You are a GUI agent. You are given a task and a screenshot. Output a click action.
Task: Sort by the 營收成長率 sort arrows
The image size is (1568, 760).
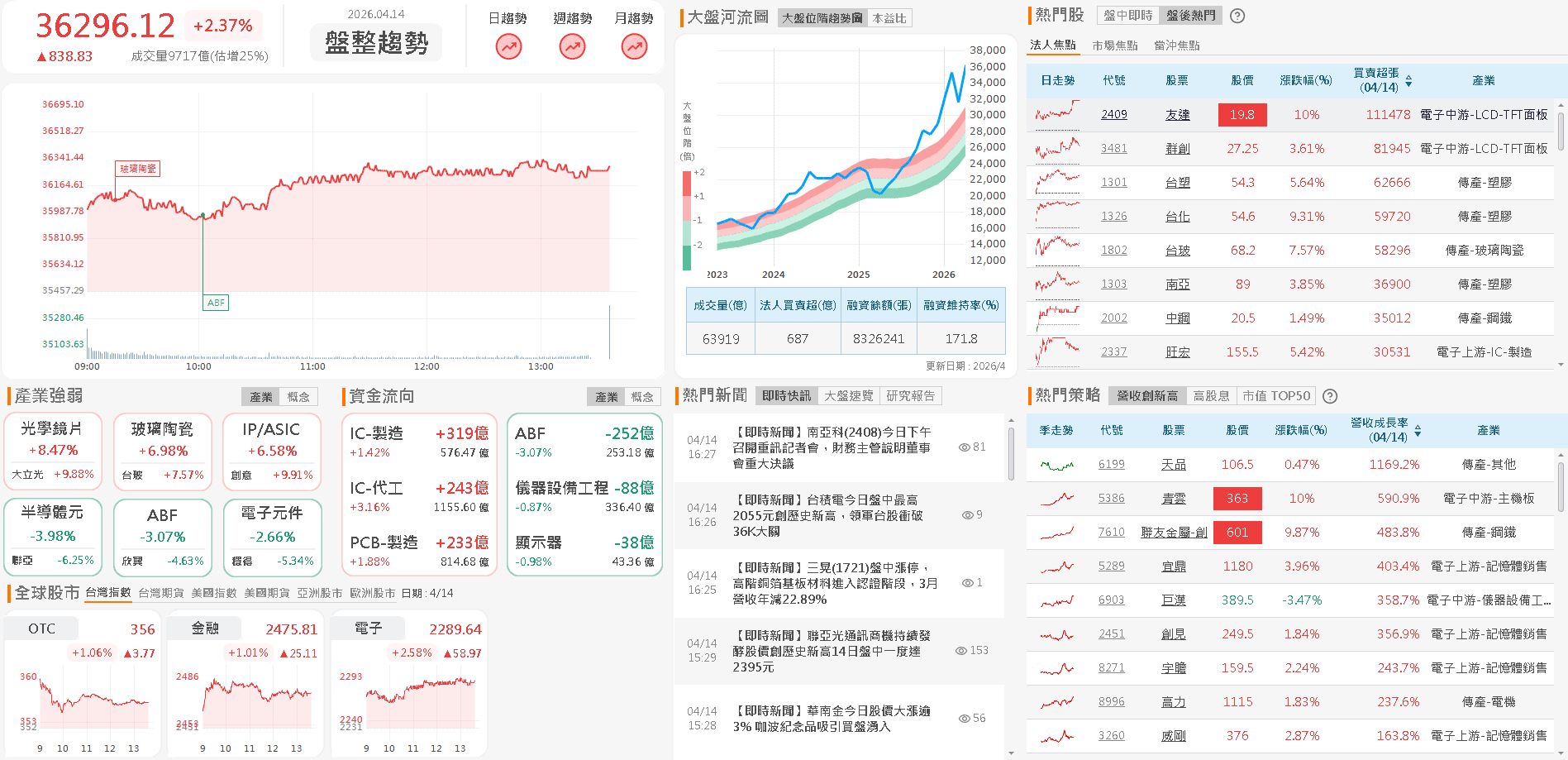[x=1418, y=431]
